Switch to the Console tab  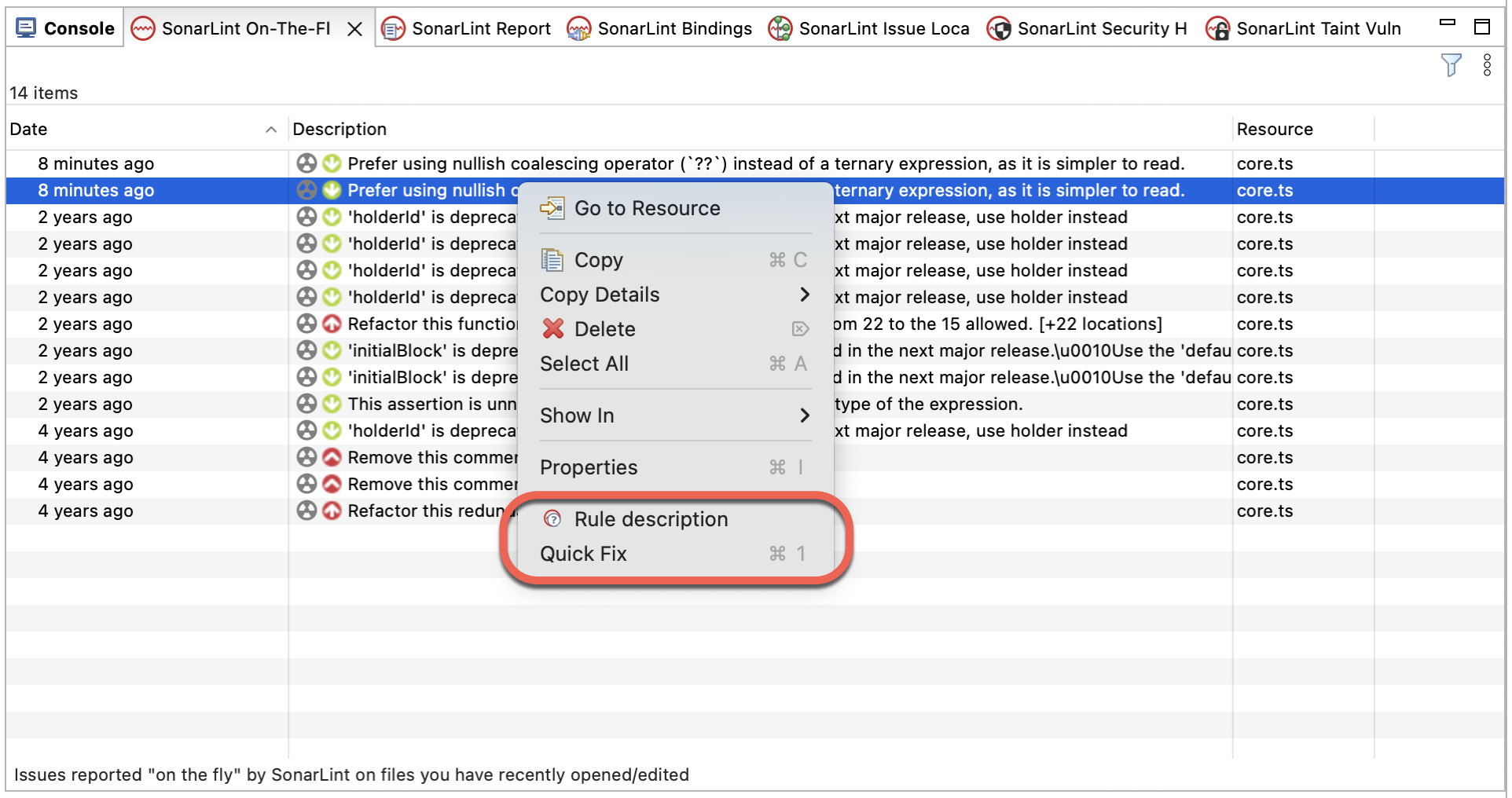click(65, 28)
